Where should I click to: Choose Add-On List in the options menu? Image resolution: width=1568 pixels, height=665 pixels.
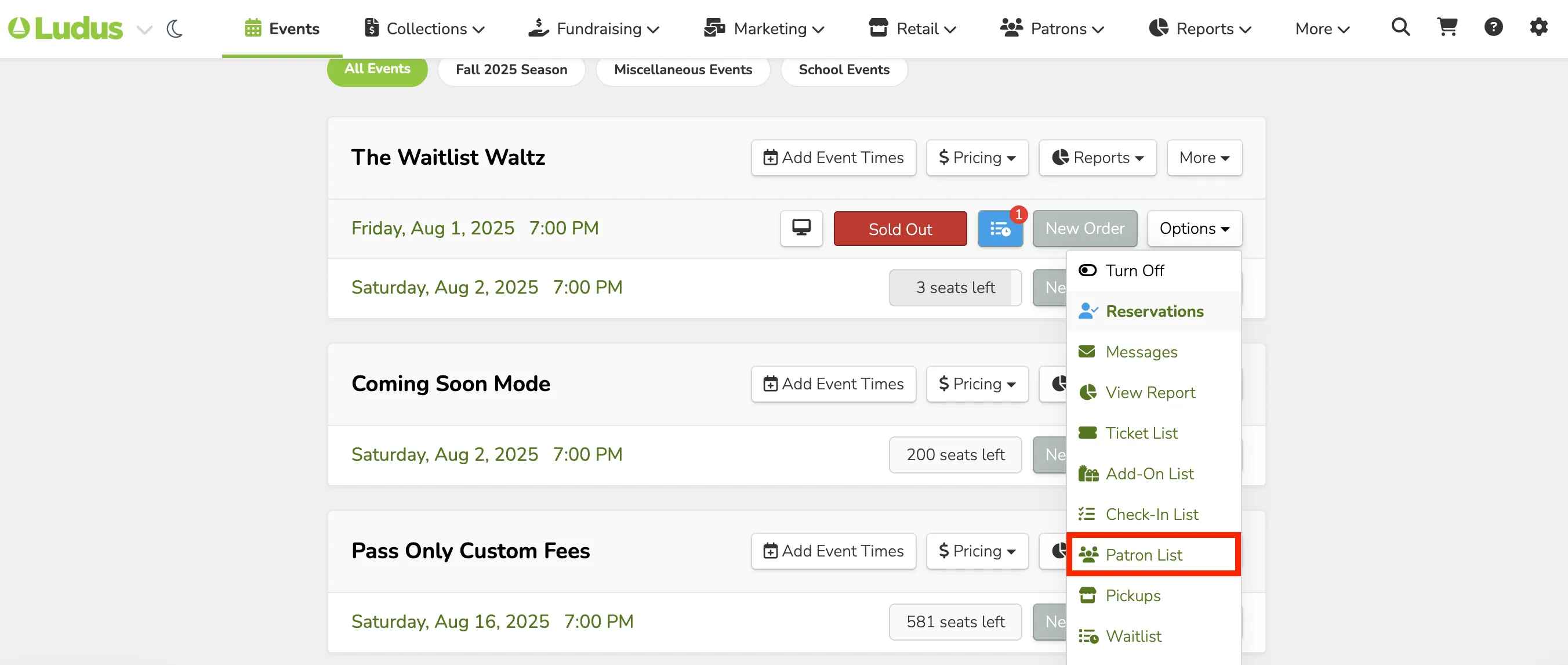1153,474
